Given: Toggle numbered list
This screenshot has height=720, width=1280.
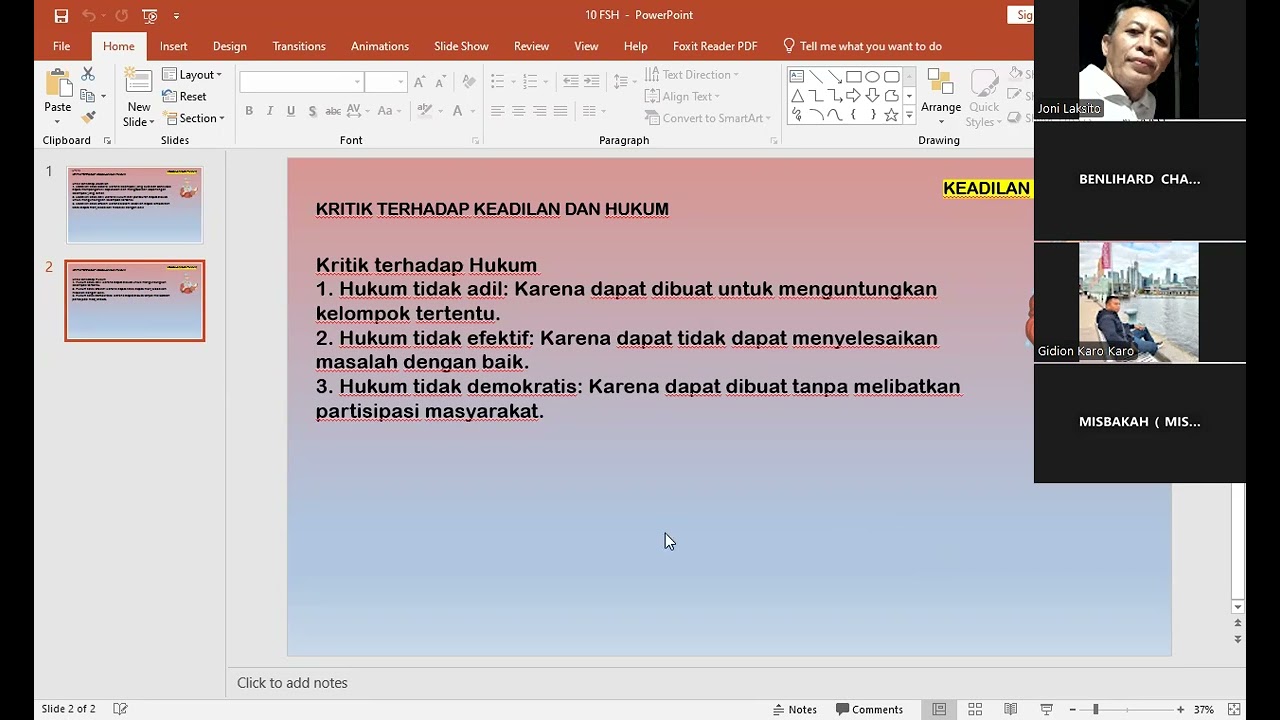Looking at the screenshot, I should pos(529,82).
